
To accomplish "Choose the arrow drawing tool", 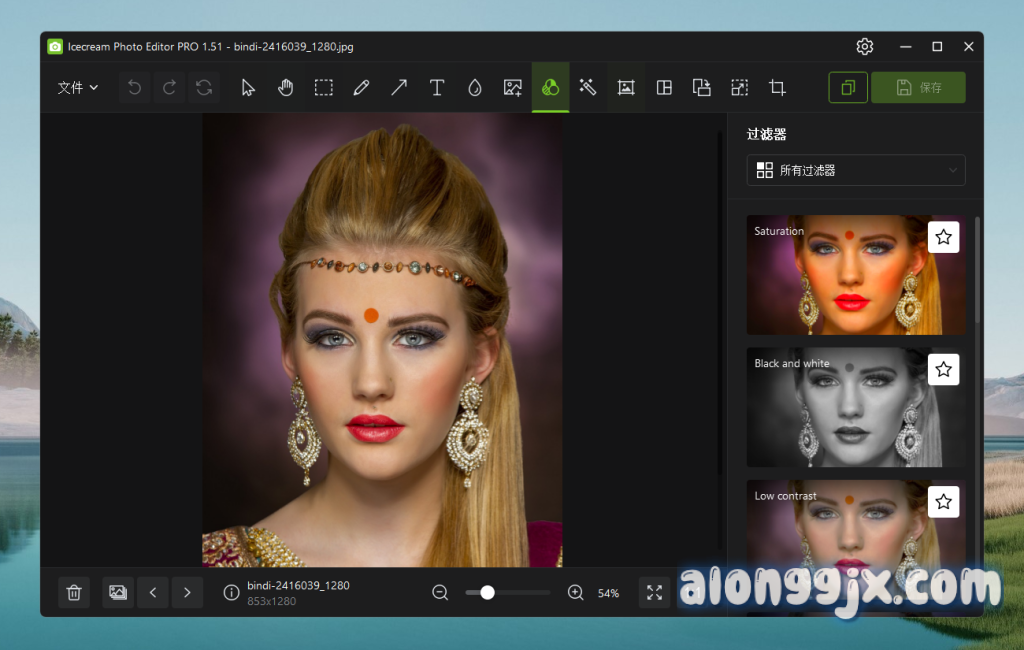I will 399,88.
